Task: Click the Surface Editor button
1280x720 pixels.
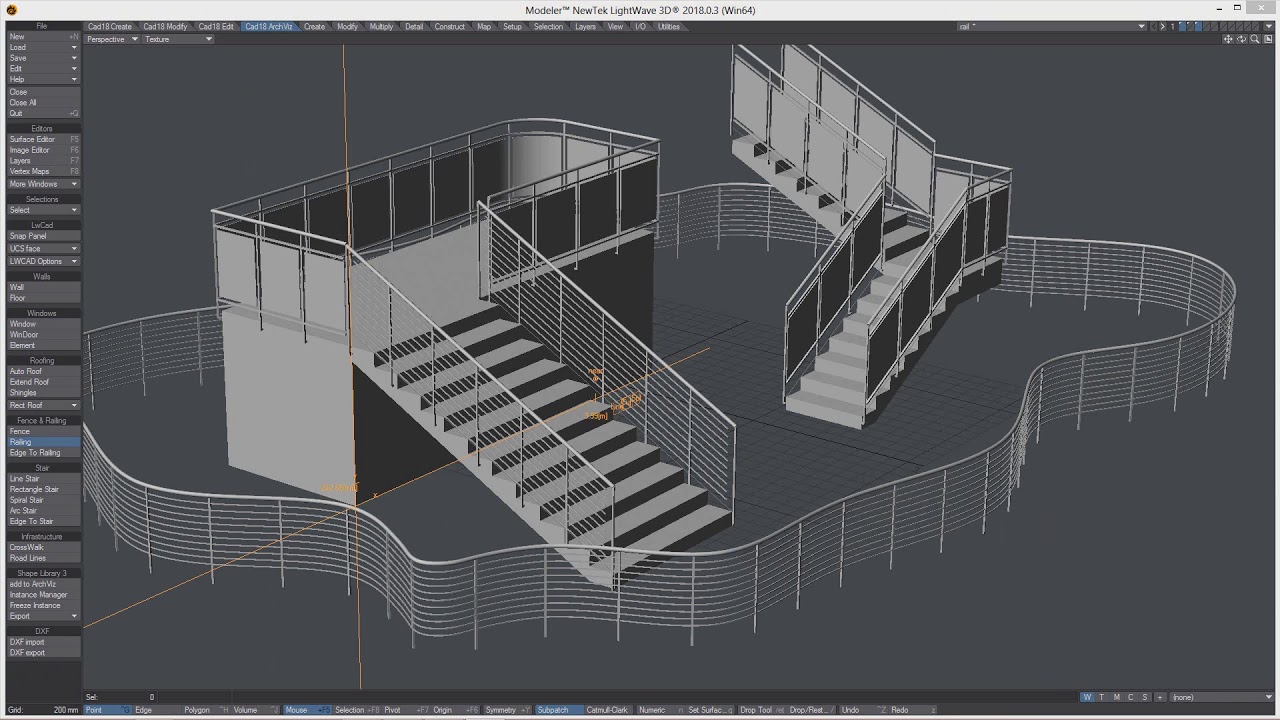Action: [x=43, y=139]
